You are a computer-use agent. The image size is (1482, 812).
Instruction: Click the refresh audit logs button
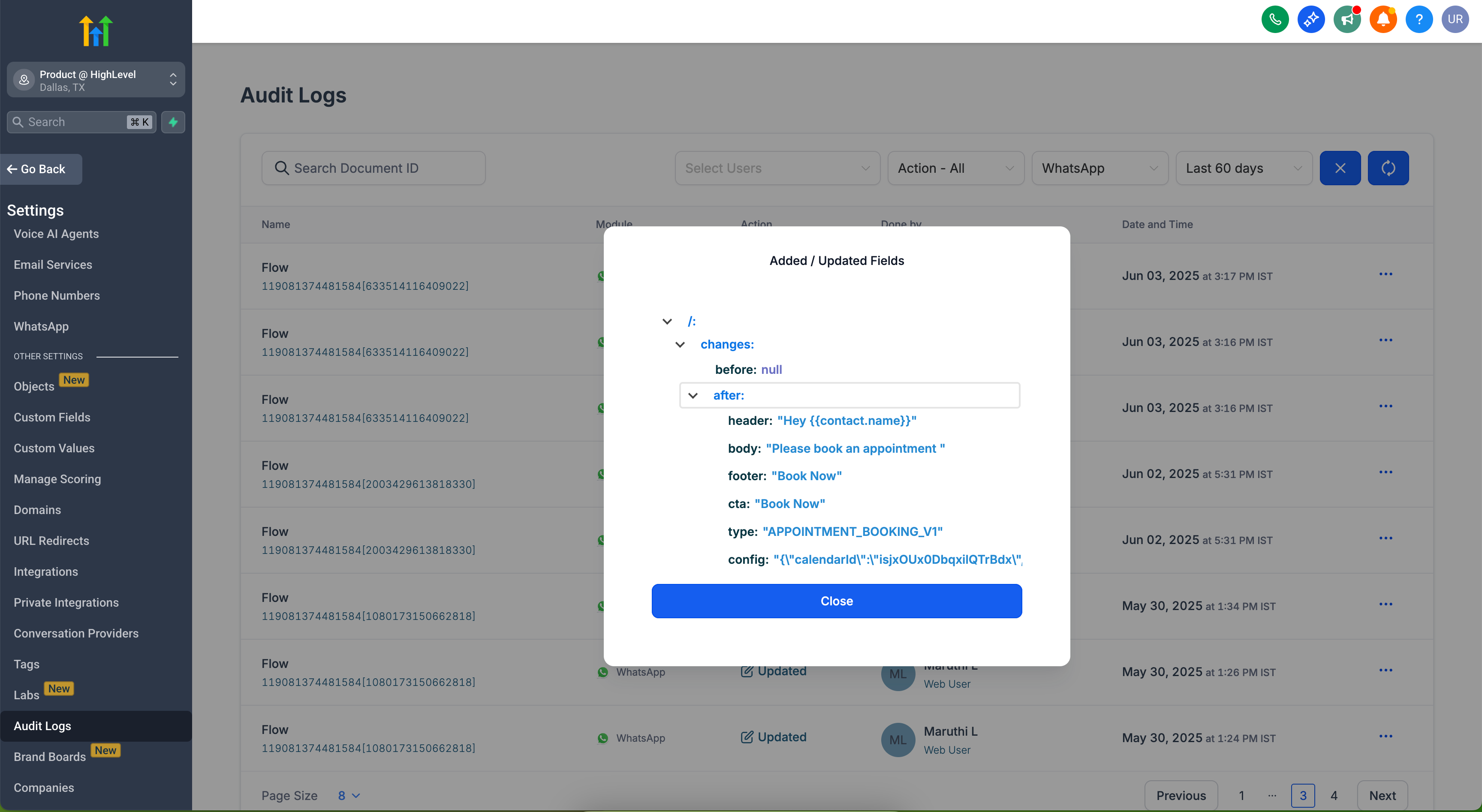coord(1388,168)
